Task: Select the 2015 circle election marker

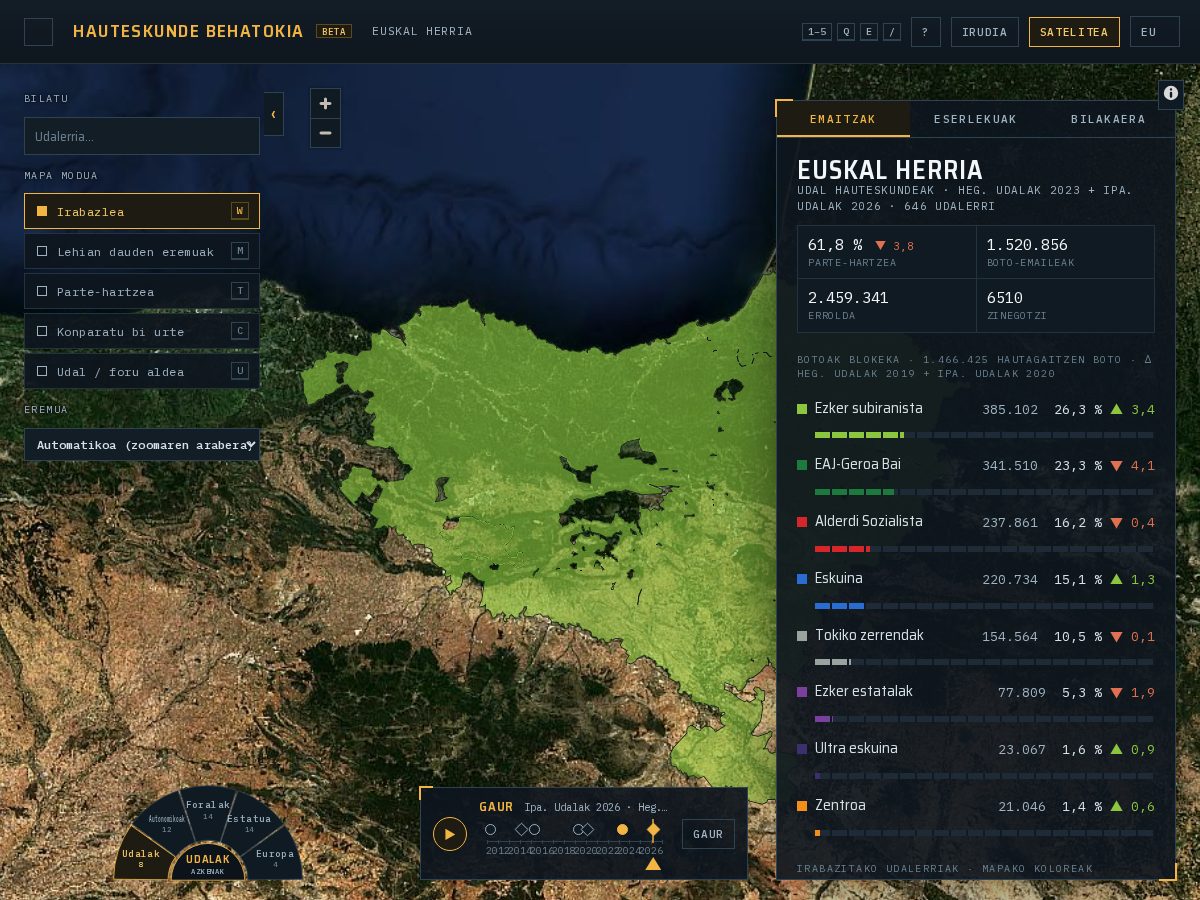Action: [534, 830]
